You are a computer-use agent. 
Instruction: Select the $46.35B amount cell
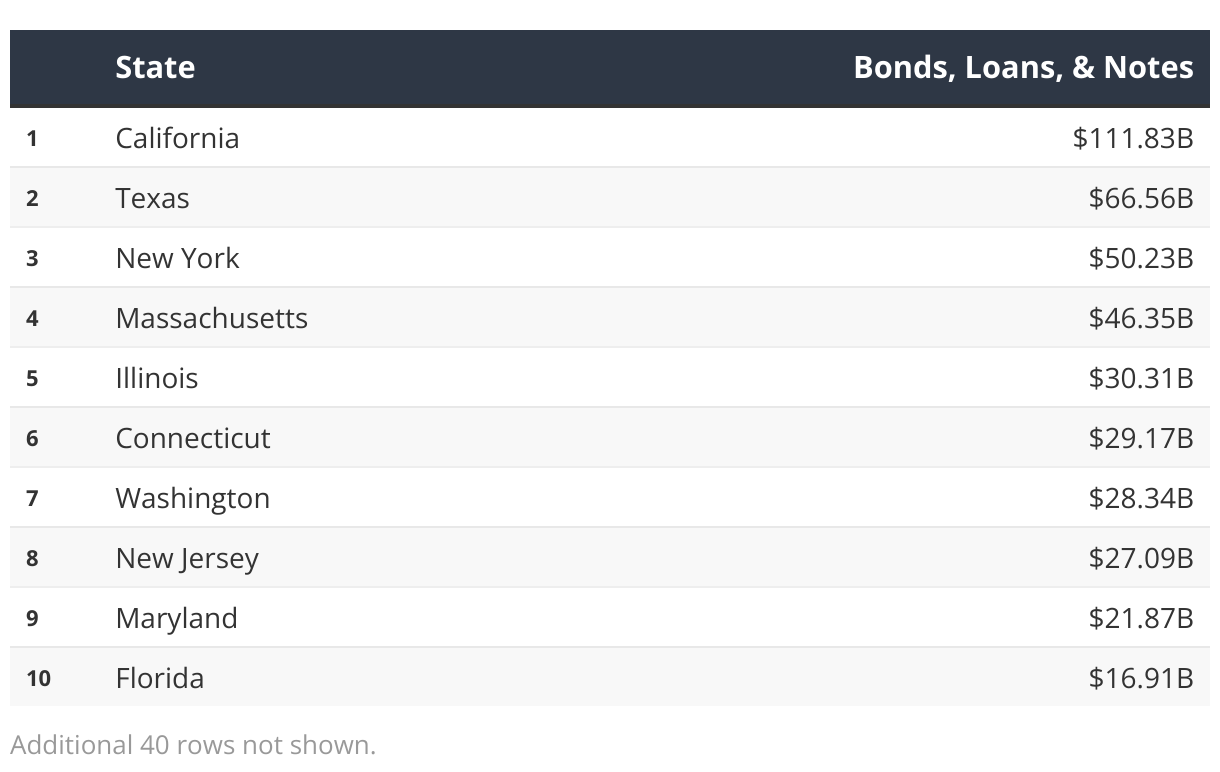[x=1141, y=318]
